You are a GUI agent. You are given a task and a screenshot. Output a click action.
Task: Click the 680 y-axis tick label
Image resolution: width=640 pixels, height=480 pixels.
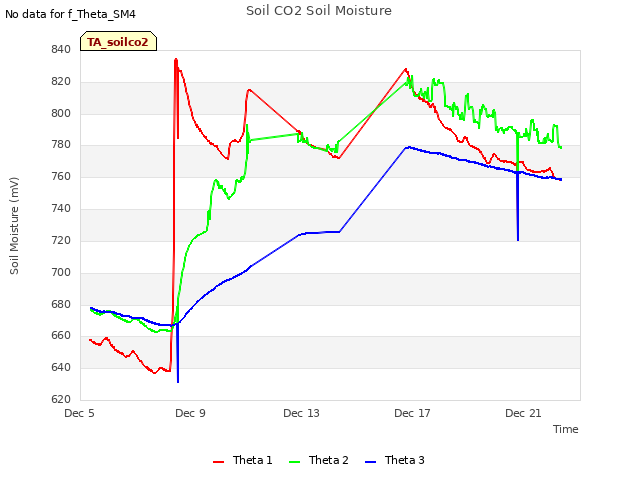tap(61, 304)
